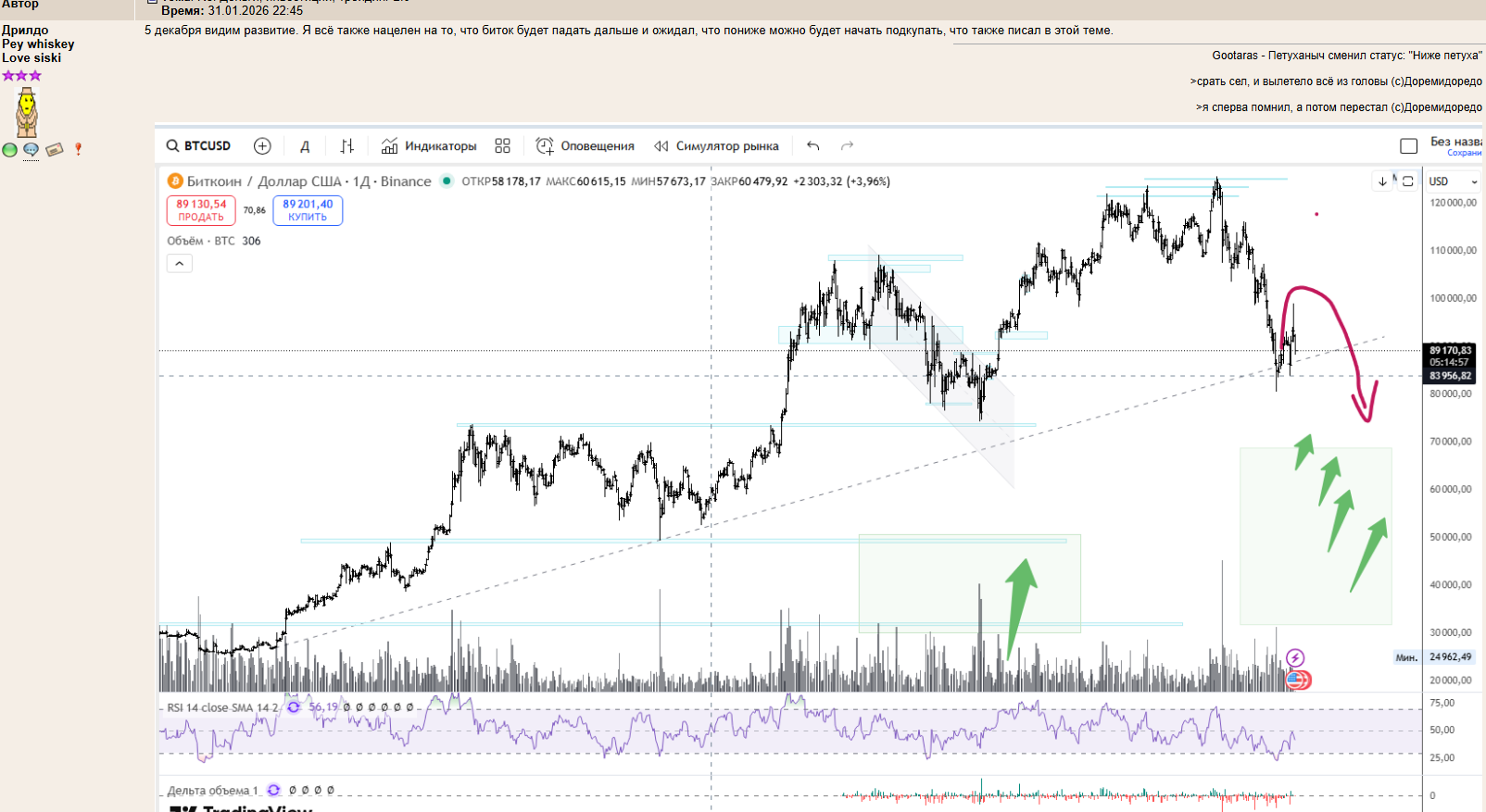1486x812 pixels.
Task: Click the ЗАКР 60 479,92 close value
Action: tap(749, 181)
